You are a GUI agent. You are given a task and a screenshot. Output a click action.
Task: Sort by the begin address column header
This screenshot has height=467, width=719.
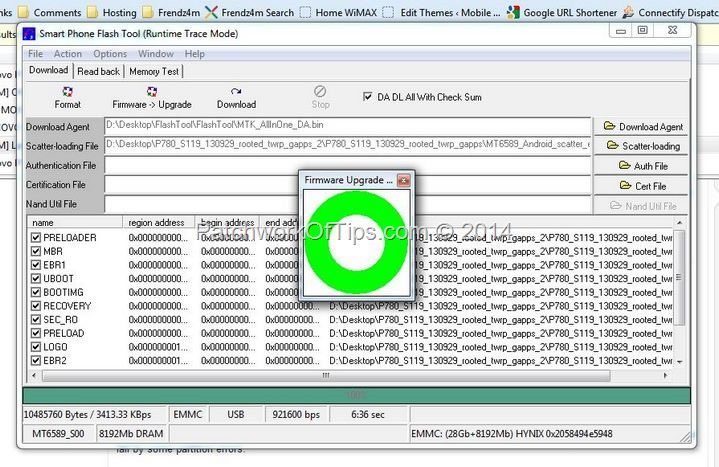point(227,222)
